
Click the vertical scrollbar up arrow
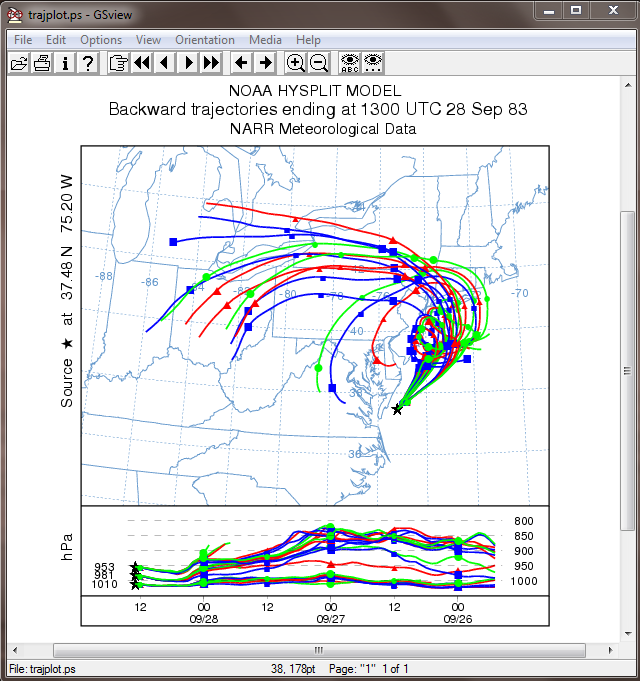point(628,85)
